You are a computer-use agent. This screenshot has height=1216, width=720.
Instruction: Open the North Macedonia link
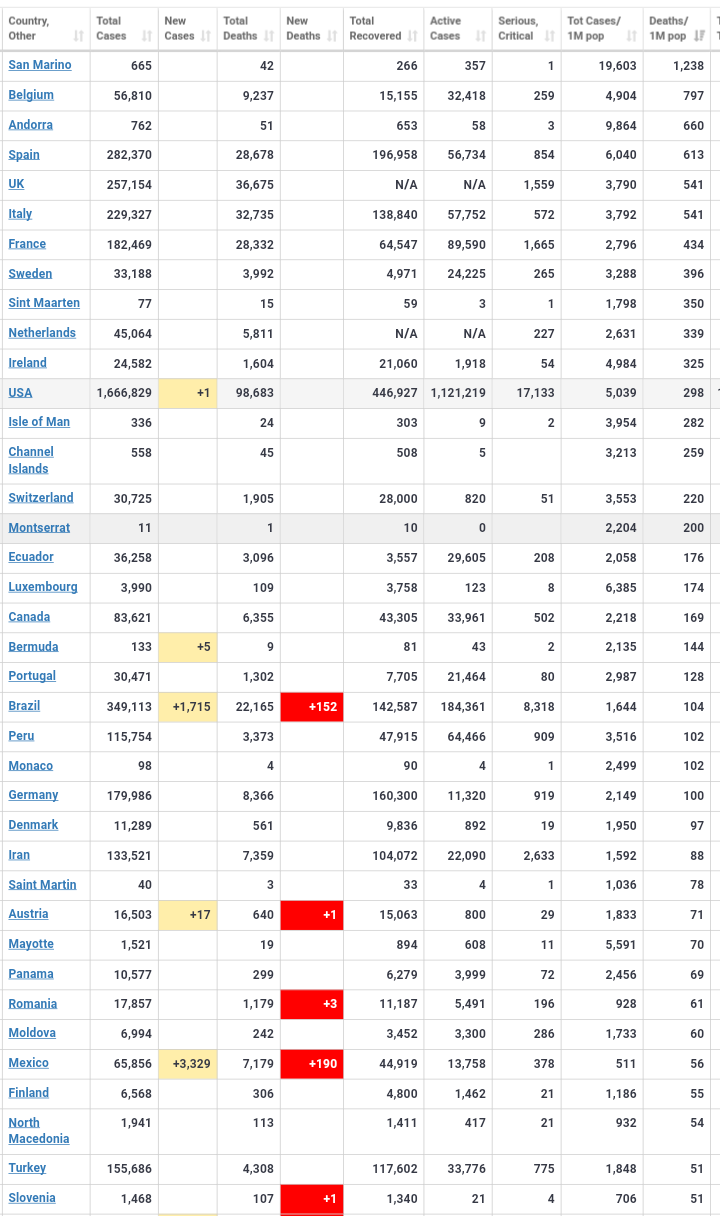click(x=39, y=1131)
